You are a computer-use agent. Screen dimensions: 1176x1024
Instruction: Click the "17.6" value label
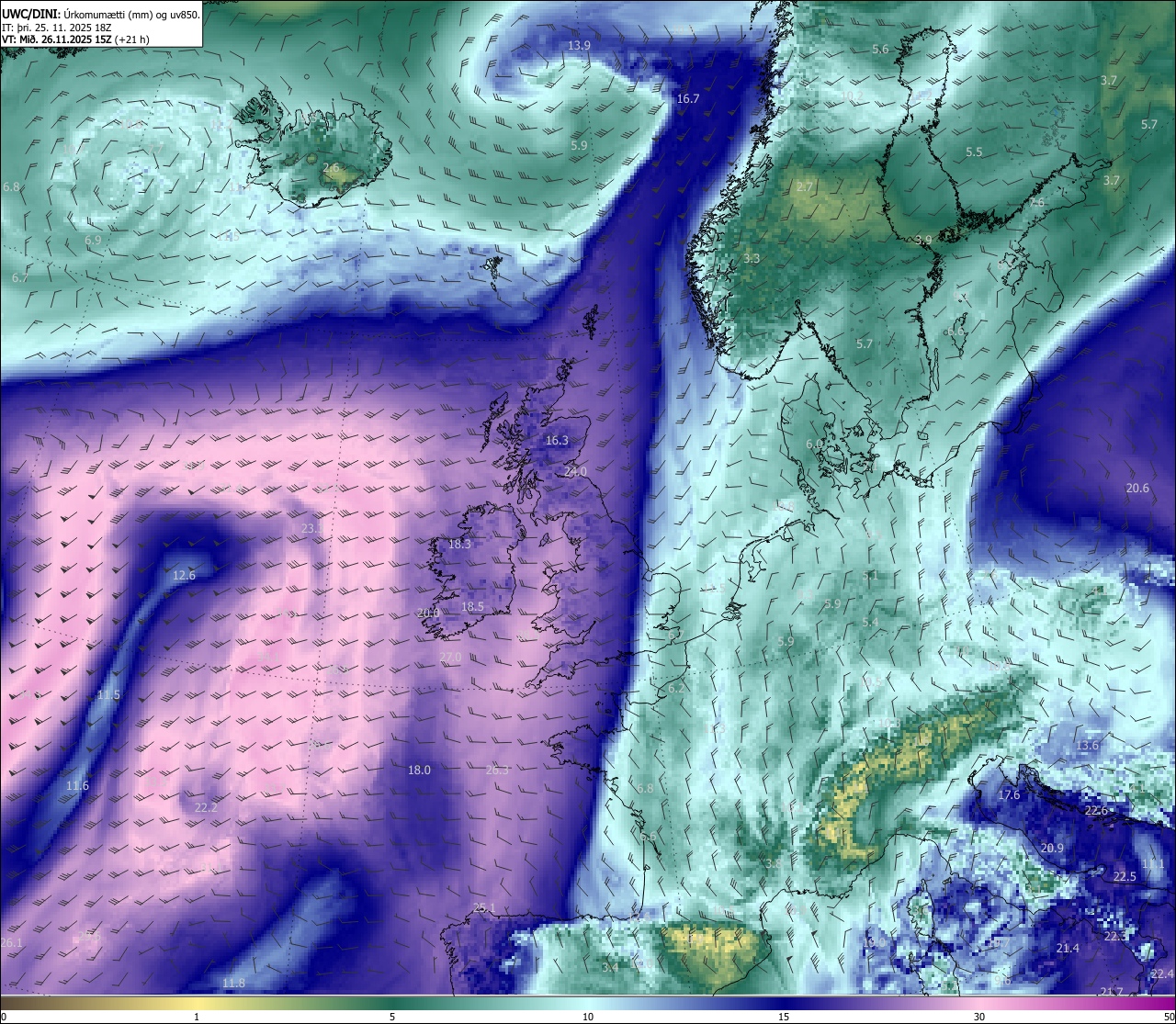1009,795
